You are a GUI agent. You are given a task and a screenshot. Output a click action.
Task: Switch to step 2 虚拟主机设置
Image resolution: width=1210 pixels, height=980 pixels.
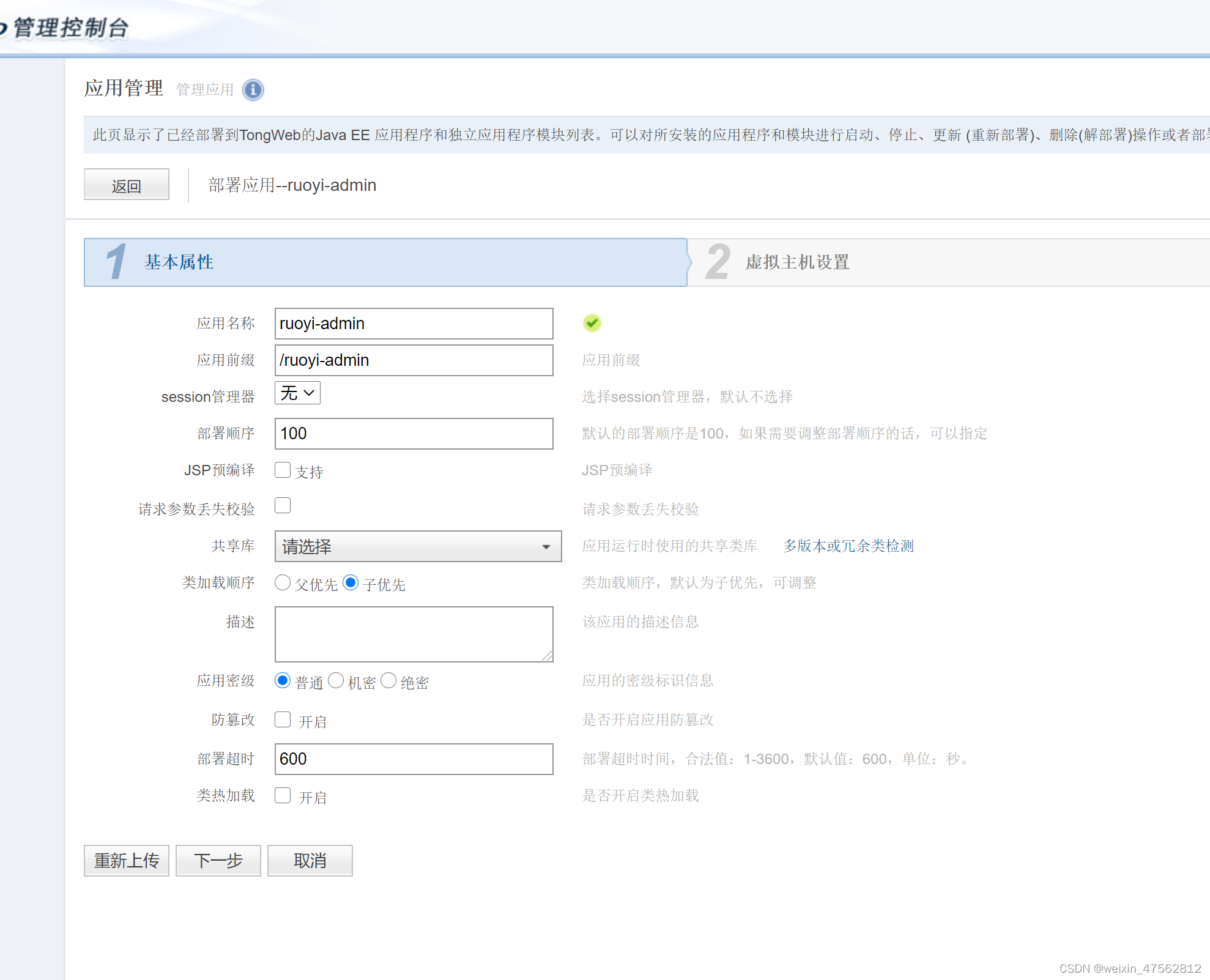796,262
